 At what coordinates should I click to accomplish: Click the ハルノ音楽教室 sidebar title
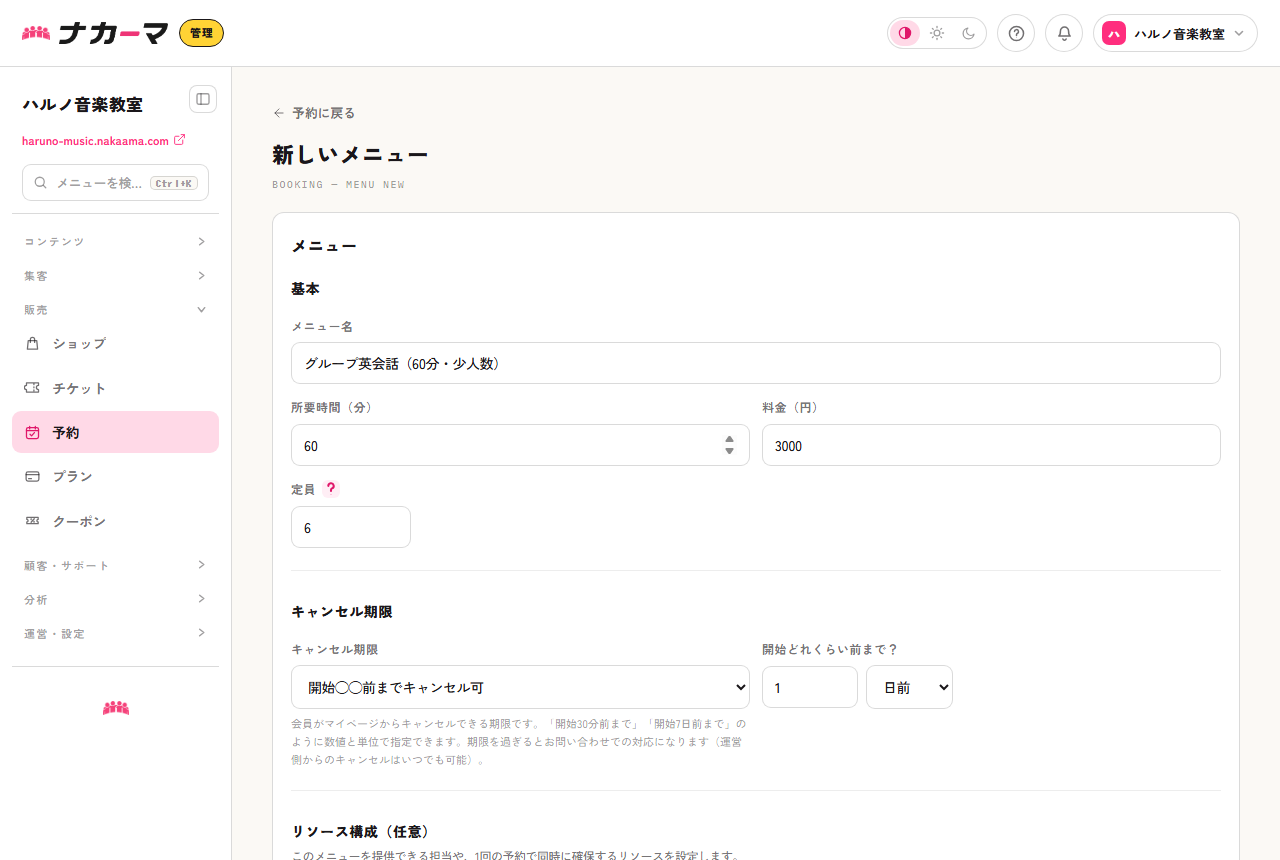coord(82,105)
